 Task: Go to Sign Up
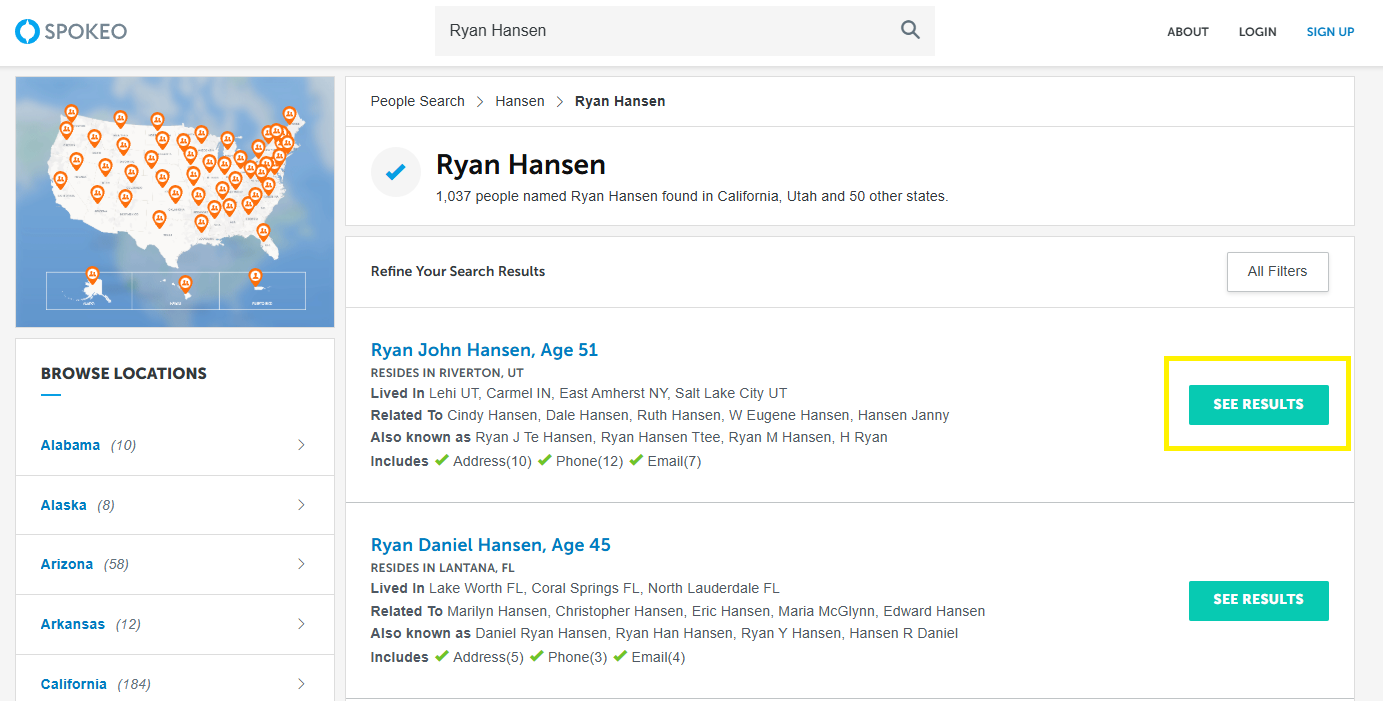1330,32
